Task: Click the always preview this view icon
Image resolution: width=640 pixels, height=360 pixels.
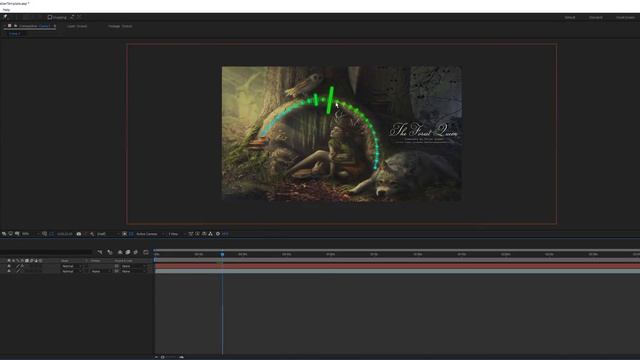Action: pyautogui.click(x=4, y=234)
